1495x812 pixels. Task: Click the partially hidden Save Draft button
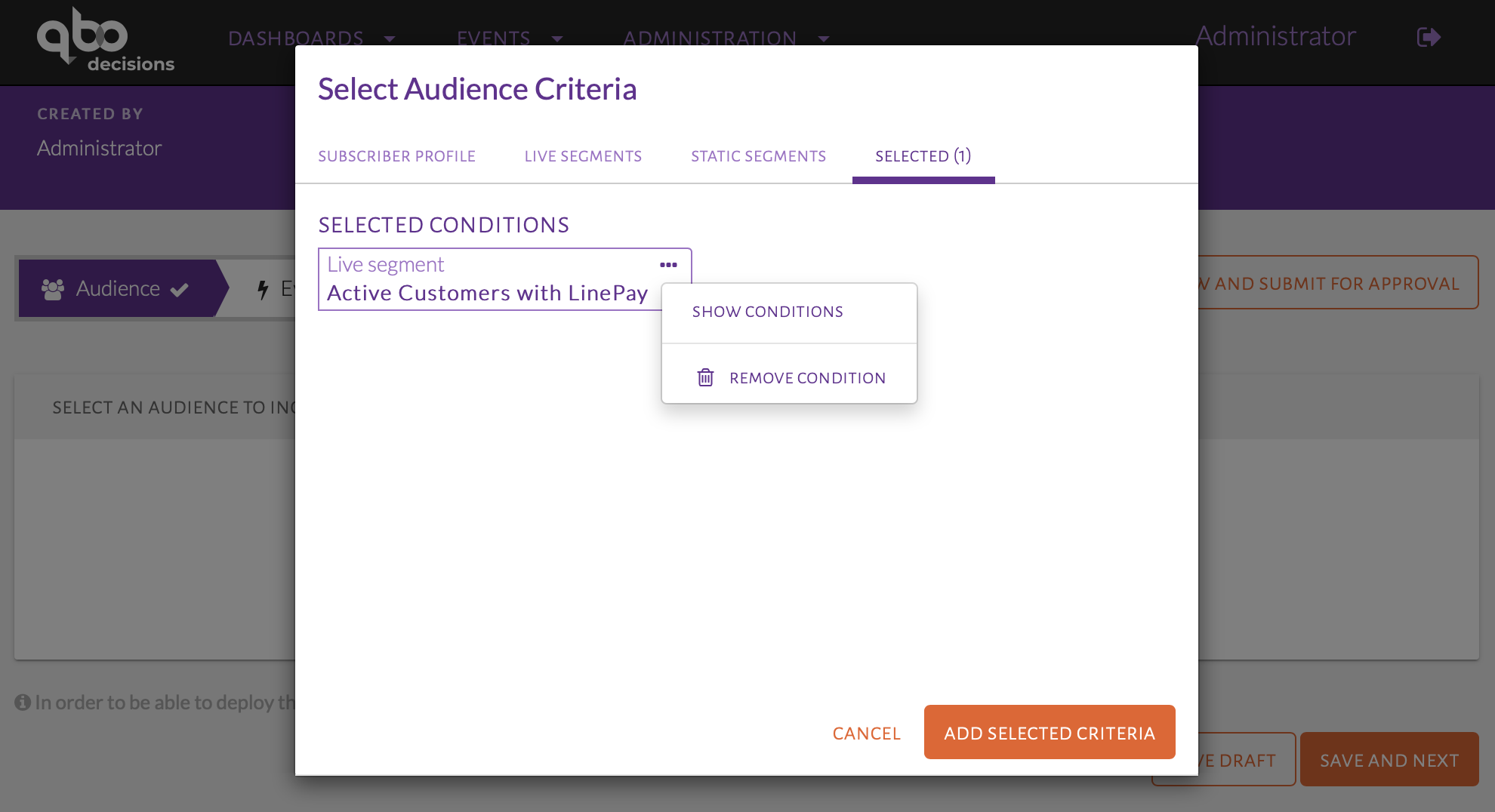[x=1247, y=760]
